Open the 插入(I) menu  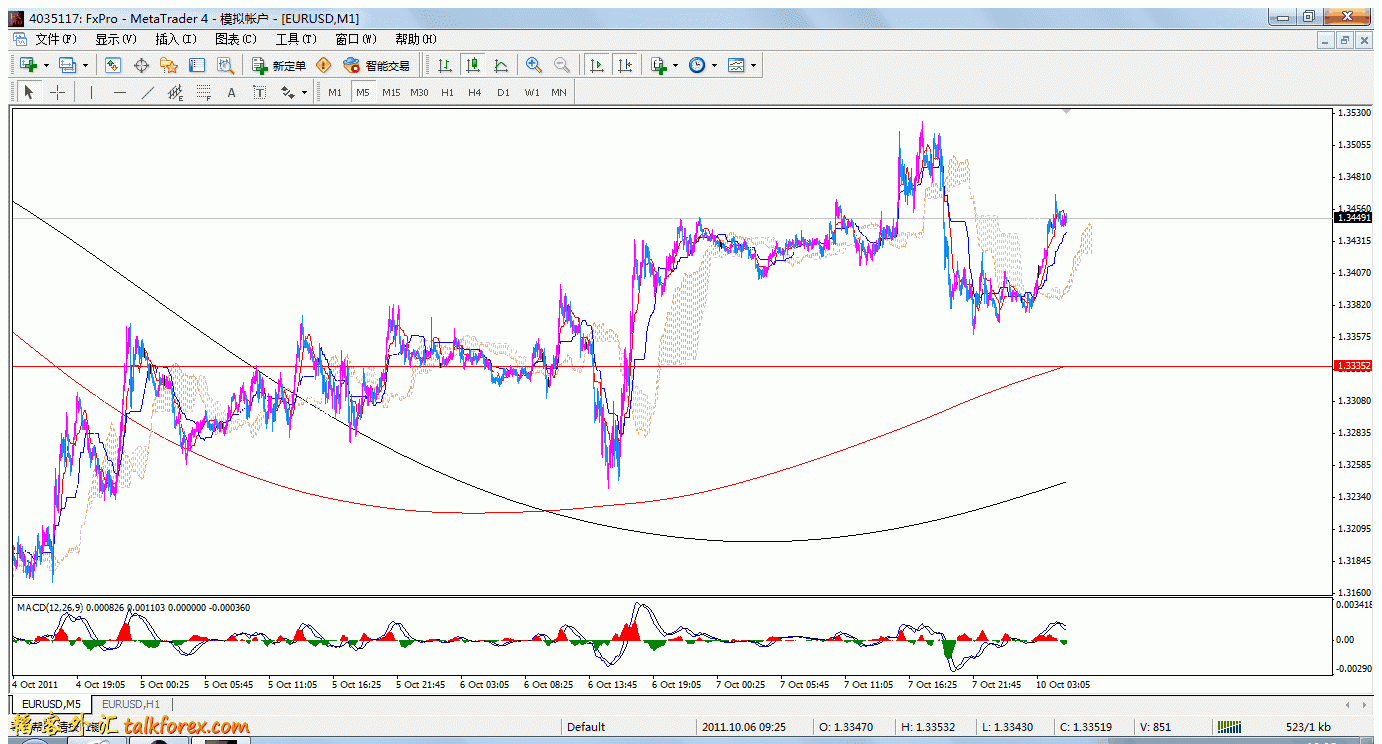pyautogui.click(x=175, y=39)
